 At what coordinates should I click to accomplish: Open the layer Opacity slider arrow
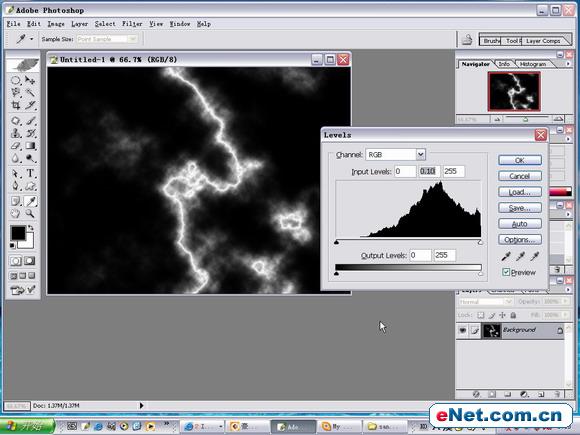pos(565,302)
